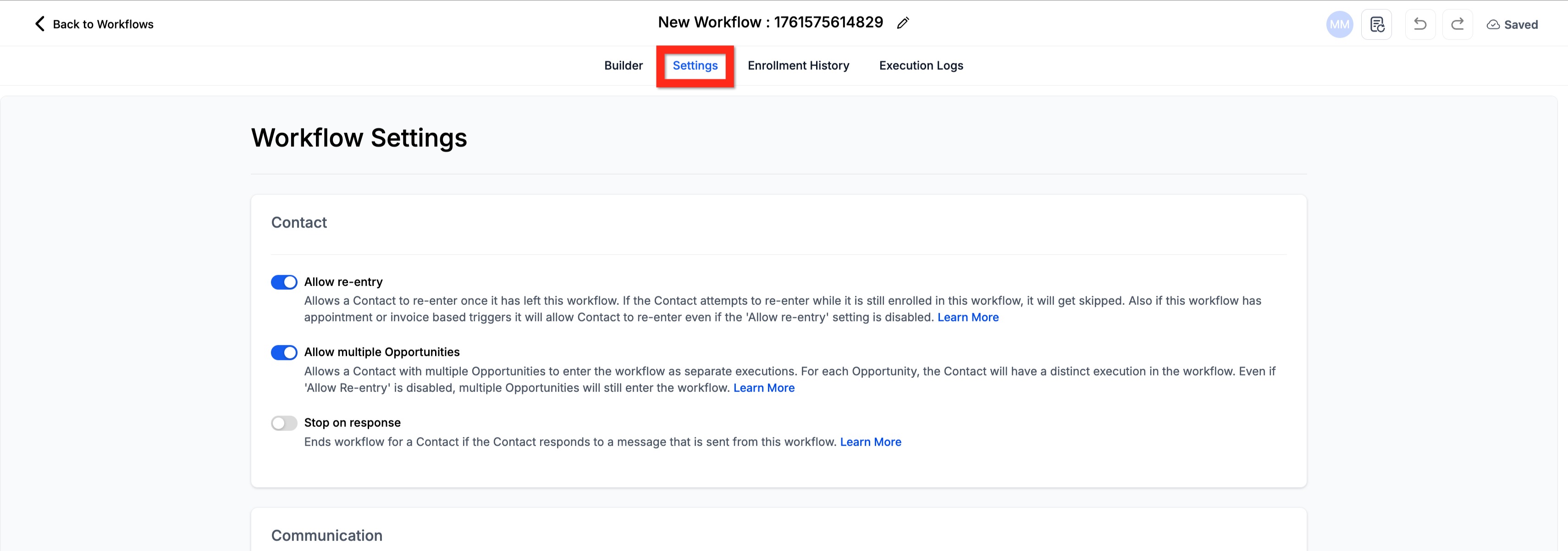Screen dimensions: 1568x551
Task: Click the back arrow to Workflows
Action: pyautogui.click(x=40, y=24)
